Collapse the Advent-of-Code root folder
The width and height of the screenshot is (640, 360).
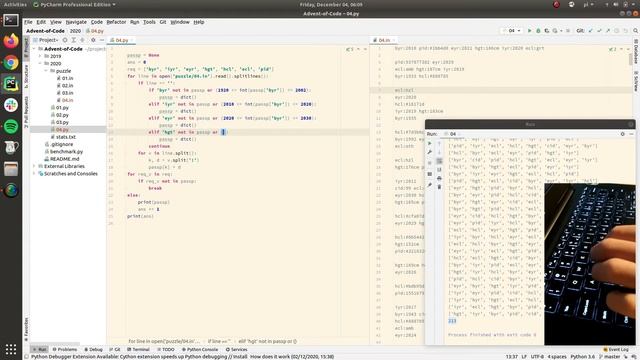34,49
